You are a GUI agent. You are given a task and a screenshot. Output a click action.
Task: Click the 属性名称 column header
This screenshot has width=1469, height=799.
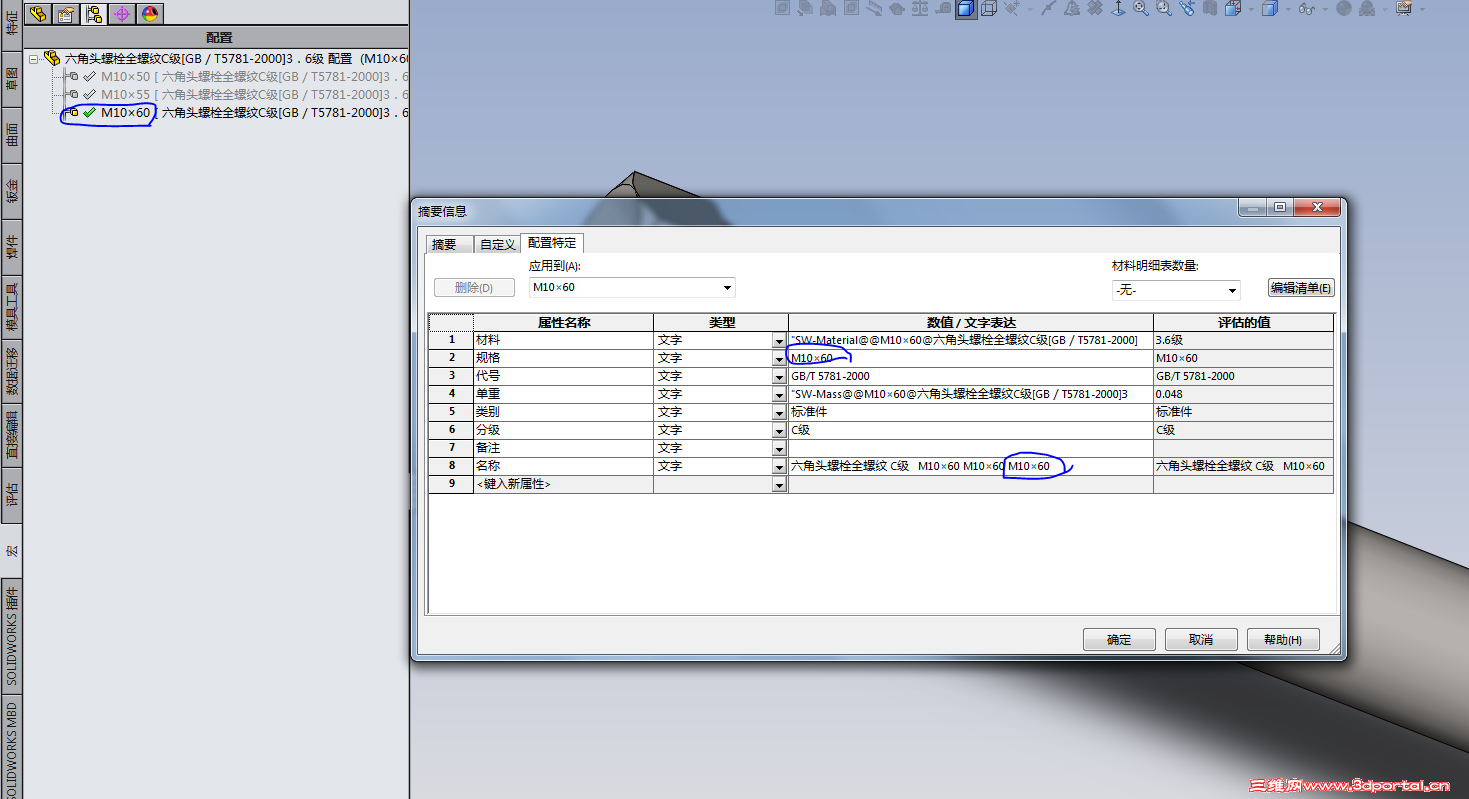click(x=564, y=322)
